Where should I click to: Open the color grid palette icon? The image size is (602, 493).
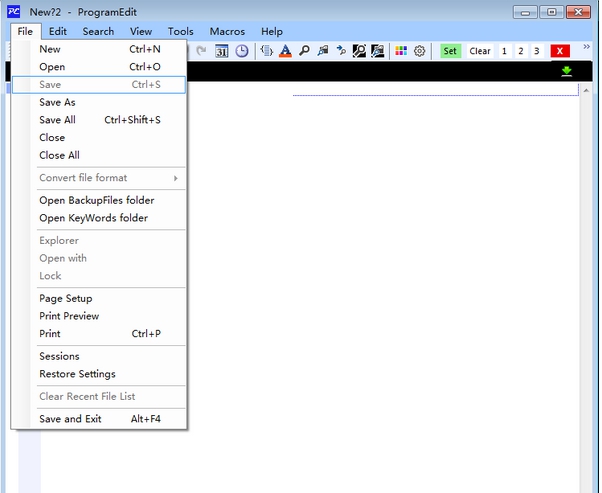(401, 51)
